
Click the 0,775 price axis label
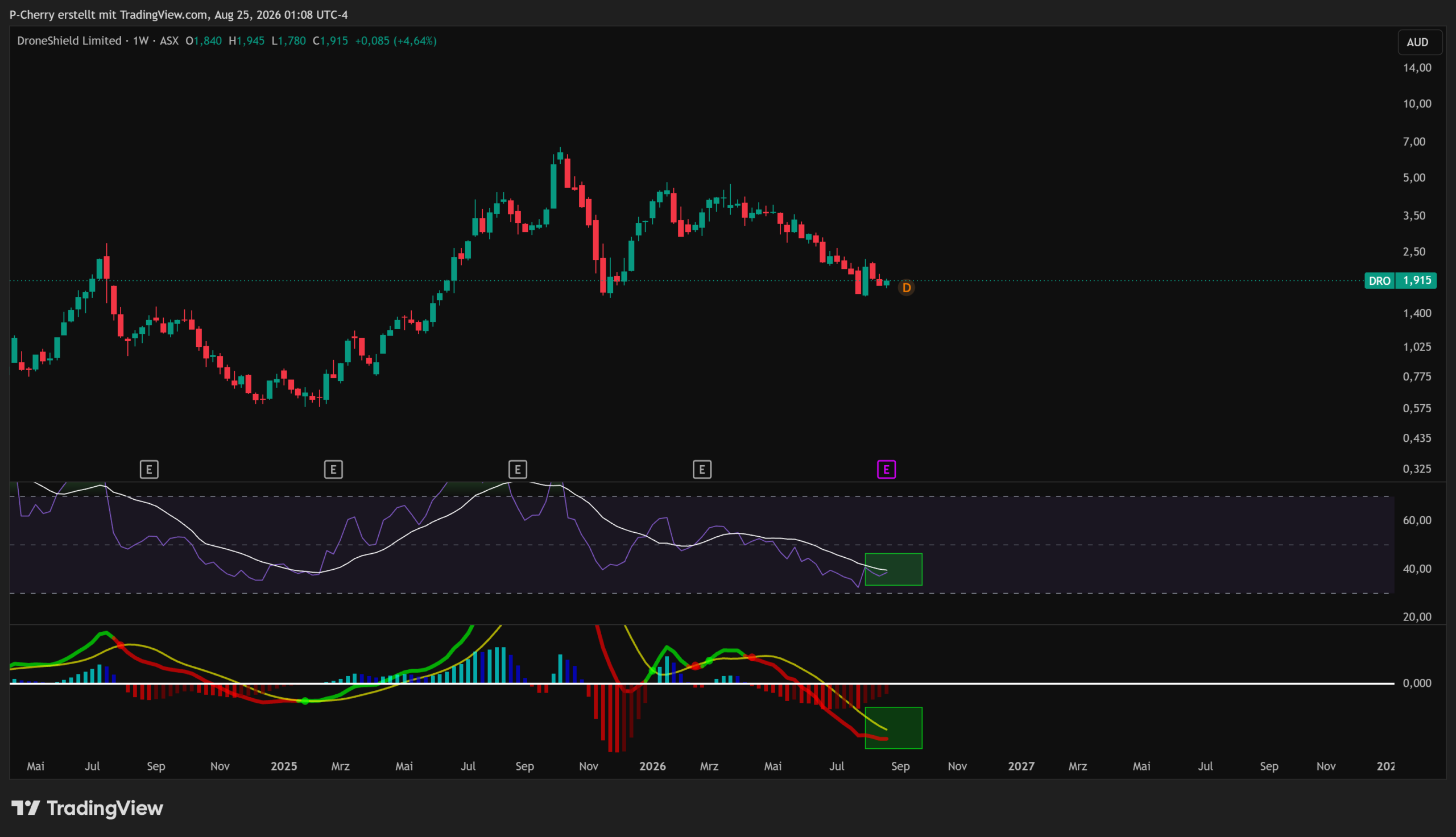[x=1417, y=377]
